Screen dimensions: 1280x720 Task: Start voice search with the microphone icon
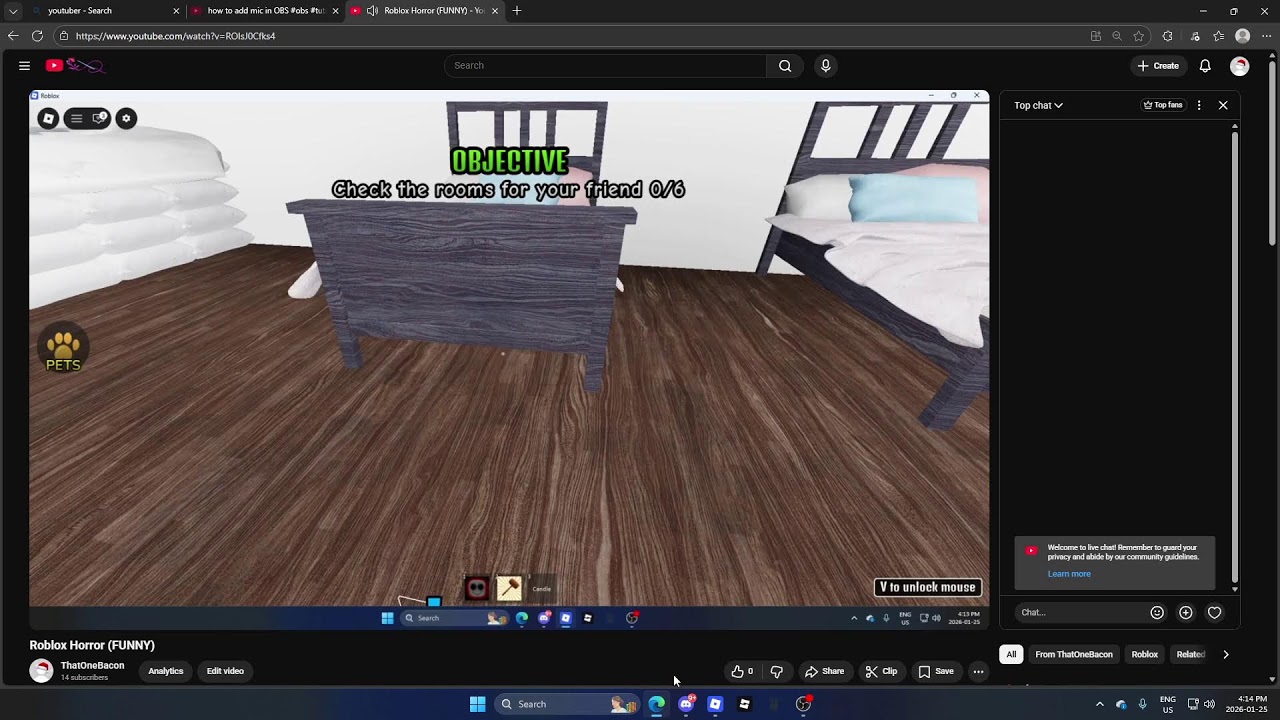(x=825, y=66)
